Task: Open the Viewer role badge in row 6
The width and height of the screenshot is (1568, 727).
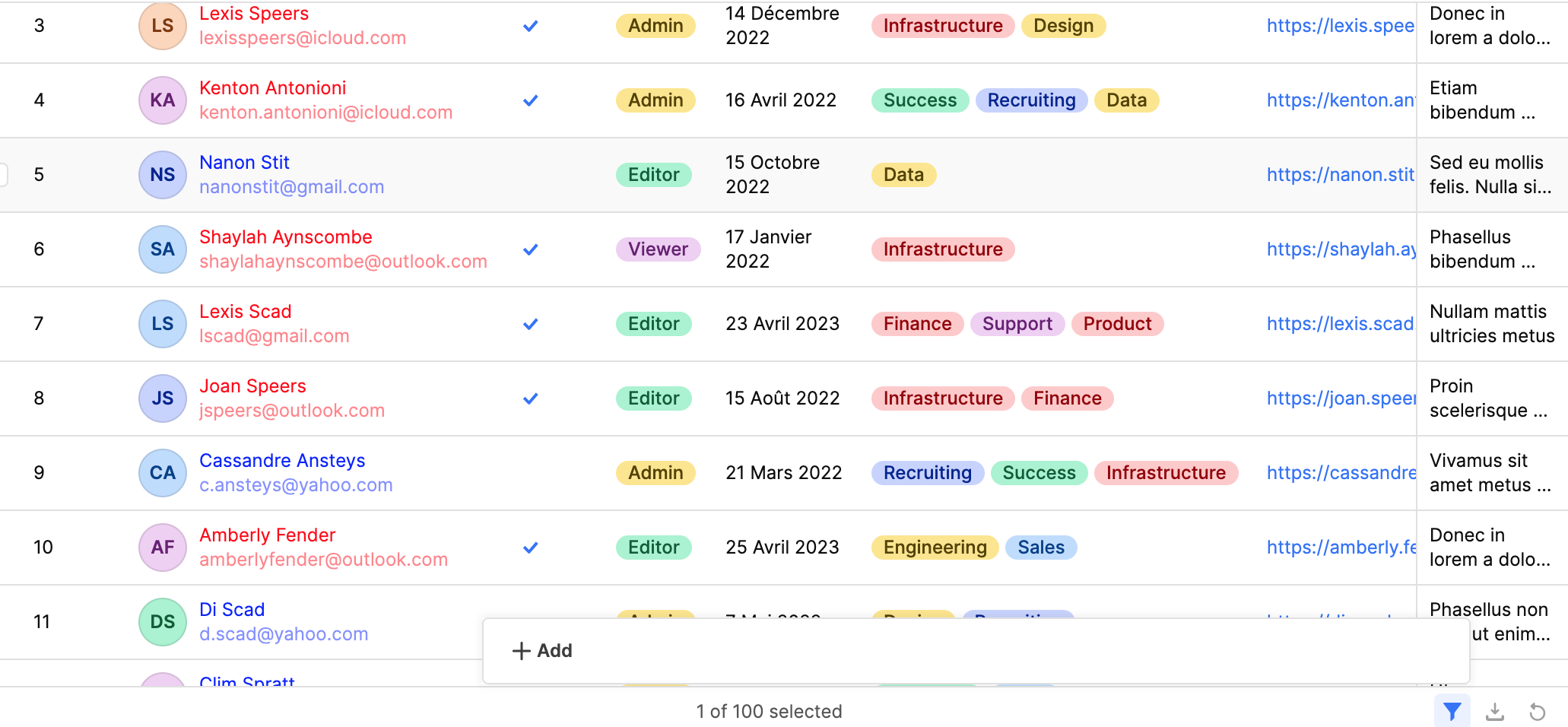Action: [x=658, y=249]
